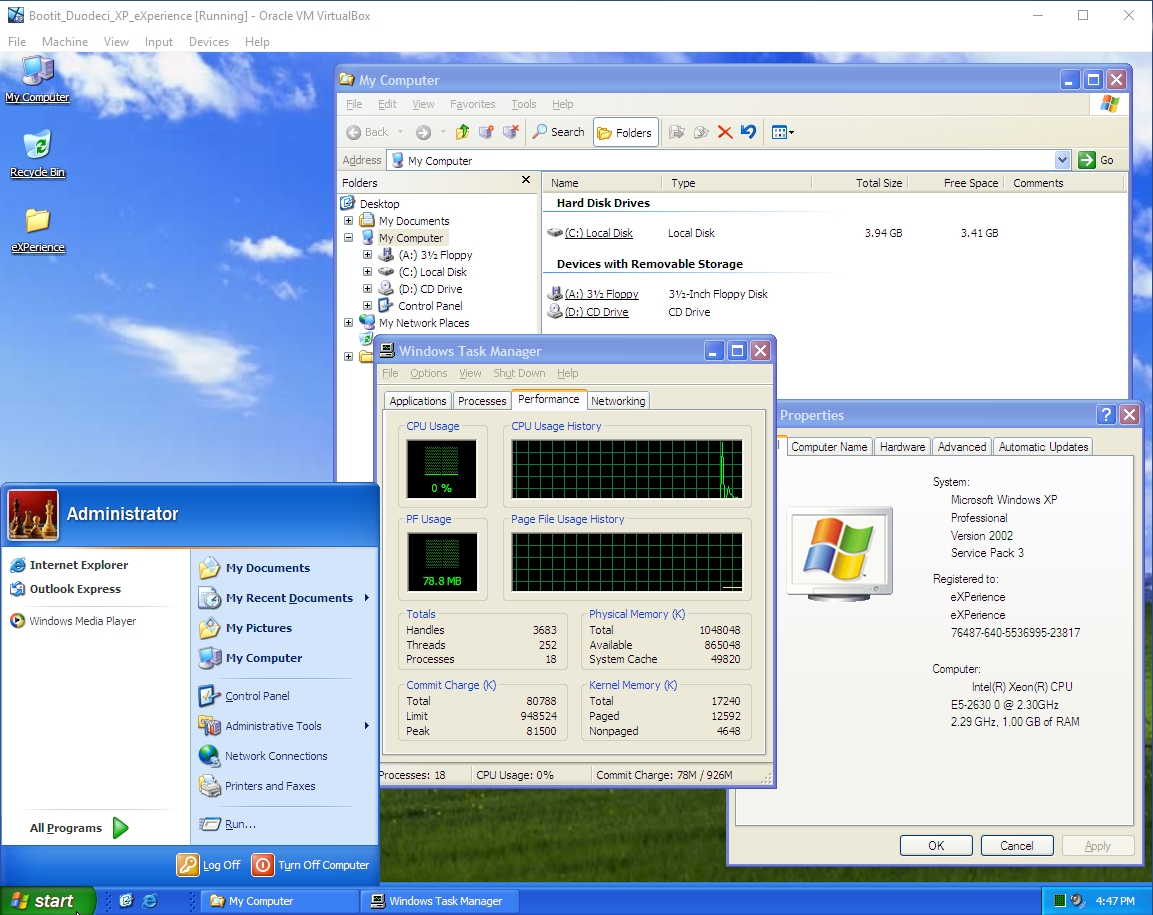Expand the (D:) CD Drive tree node
1153x915 pixels.
coord(367,288)
